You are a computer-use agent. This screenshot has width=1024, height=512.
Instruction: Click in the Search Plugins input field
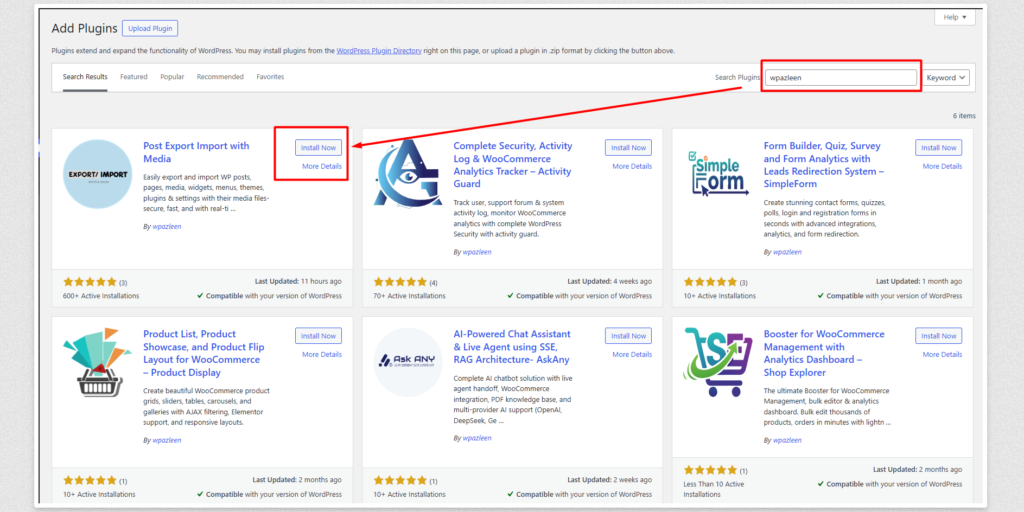pos(840,78)
